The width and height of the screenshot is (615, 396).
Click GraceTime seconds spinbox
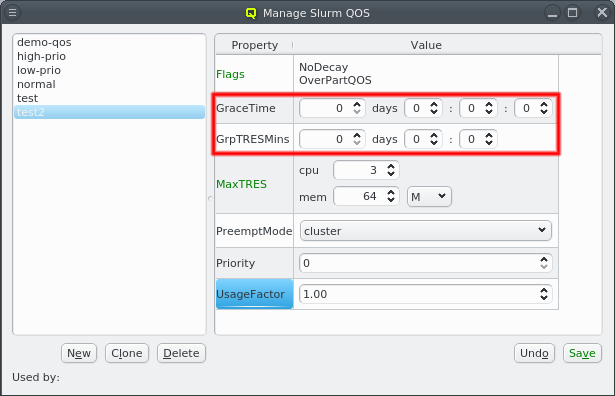[x=533, y=108]
